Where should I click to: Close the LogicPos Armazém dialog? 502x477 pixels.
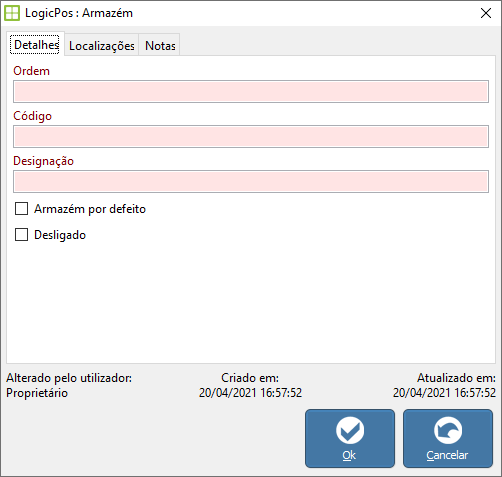pos(486,13)
